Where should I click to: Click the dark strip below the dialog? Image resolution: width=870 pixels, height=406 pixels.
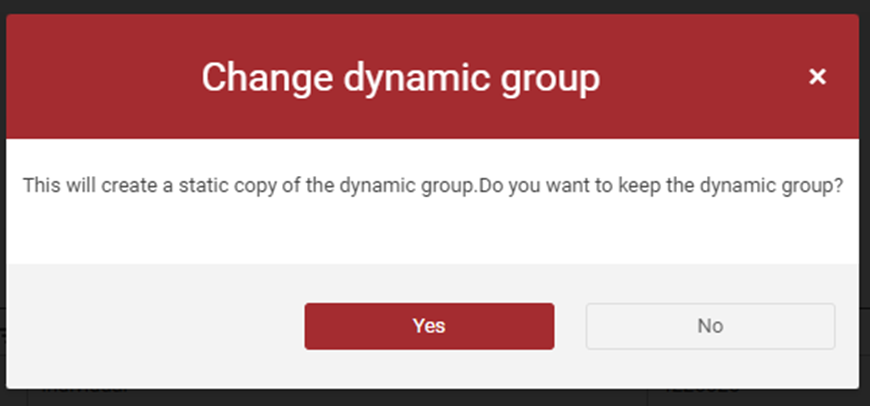[435, 398]
